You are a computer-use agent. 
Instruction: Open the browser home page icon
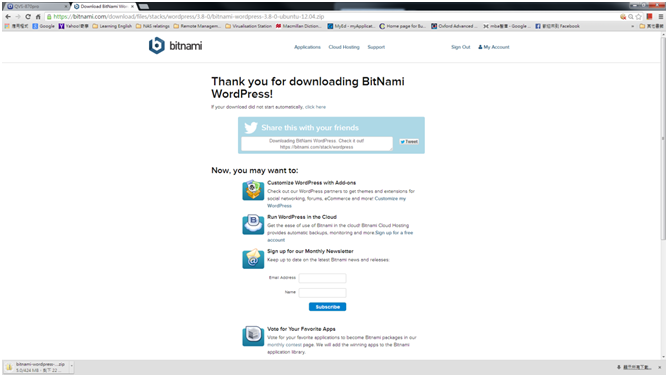38,17
